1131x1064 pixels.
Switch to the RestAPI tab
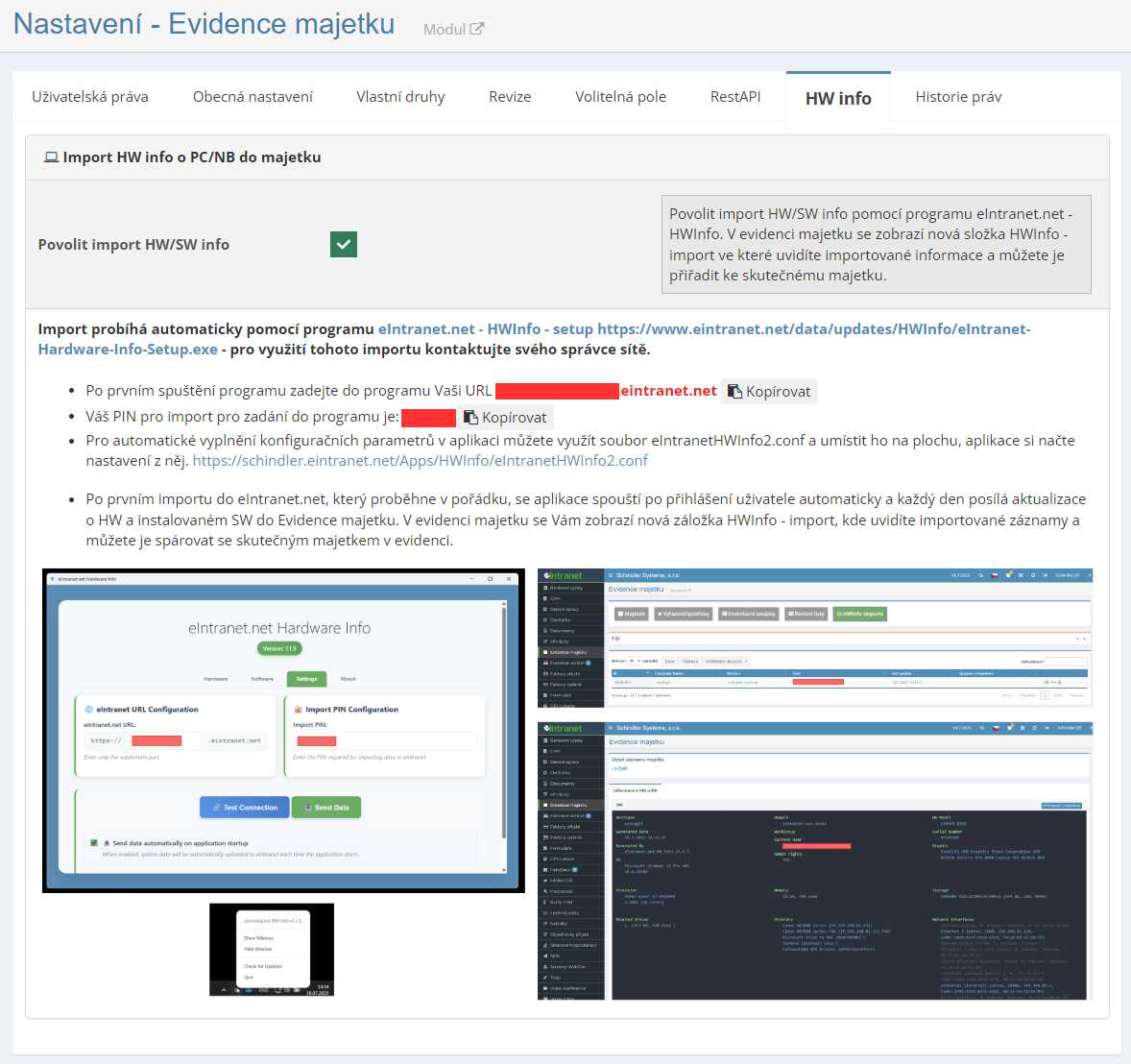pyautogui.click(x=735, y=97)
